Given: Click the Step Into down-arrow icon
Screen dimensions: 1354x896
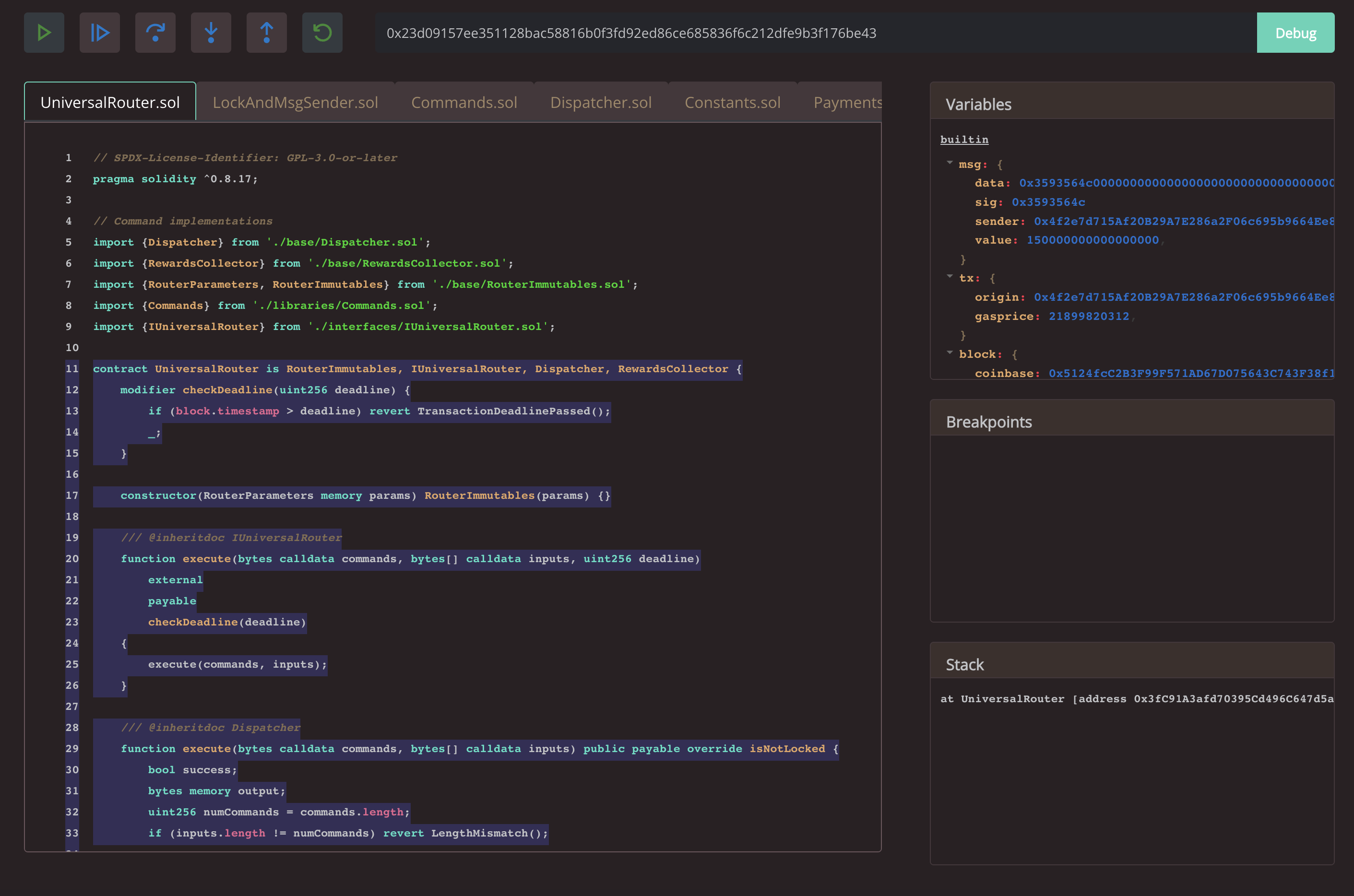Looking at the screenshot, I should point(211,33).
